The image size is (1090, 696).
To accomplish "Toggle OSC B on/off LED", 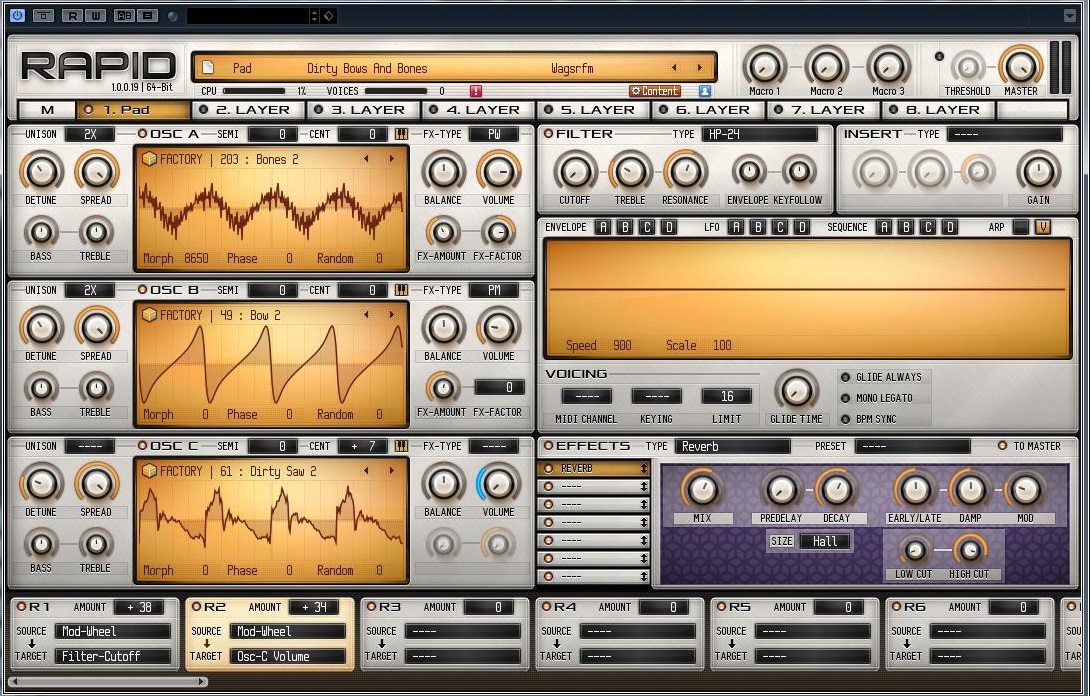I will click(x=143, y=290).
